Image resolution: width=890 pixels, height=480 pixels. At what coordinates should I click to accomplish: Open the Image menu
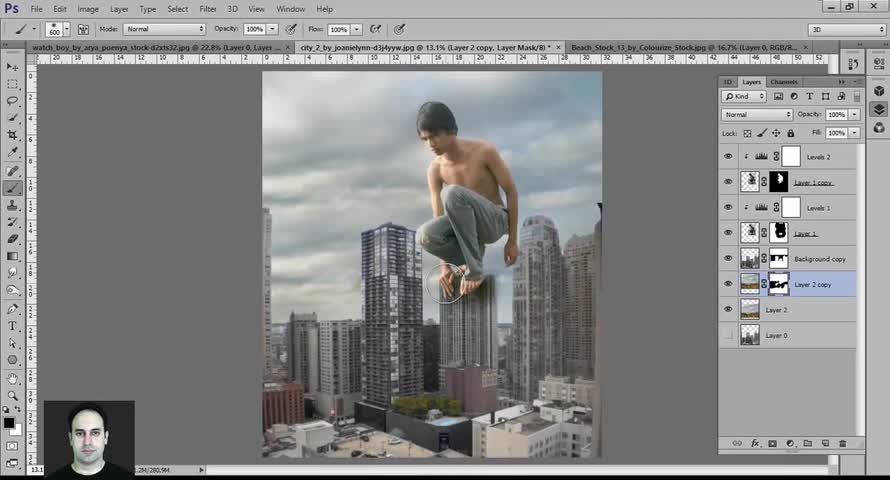coord(88,9)
